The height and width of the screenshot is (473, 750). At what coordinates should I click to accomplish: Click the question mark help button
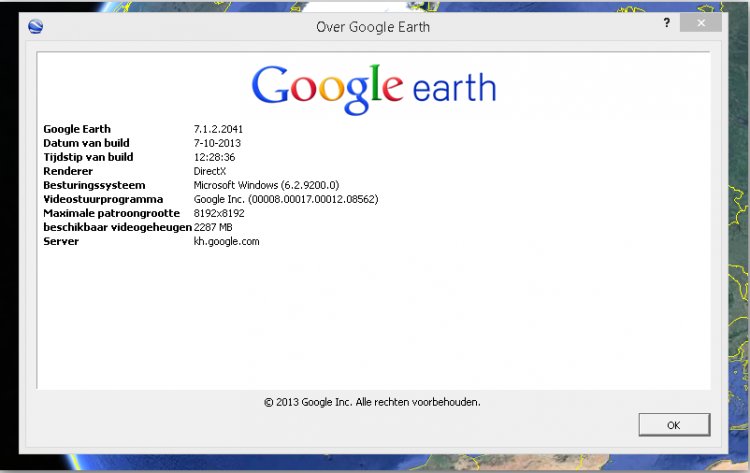tap(666, 22)
